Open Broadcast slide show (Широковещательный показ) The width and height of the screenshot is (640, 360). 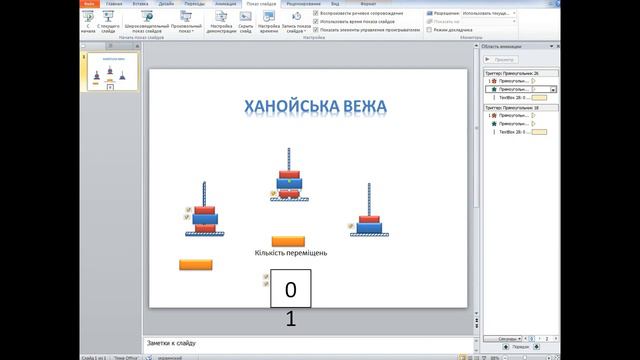pyautogui.click(x=147, y=22)
